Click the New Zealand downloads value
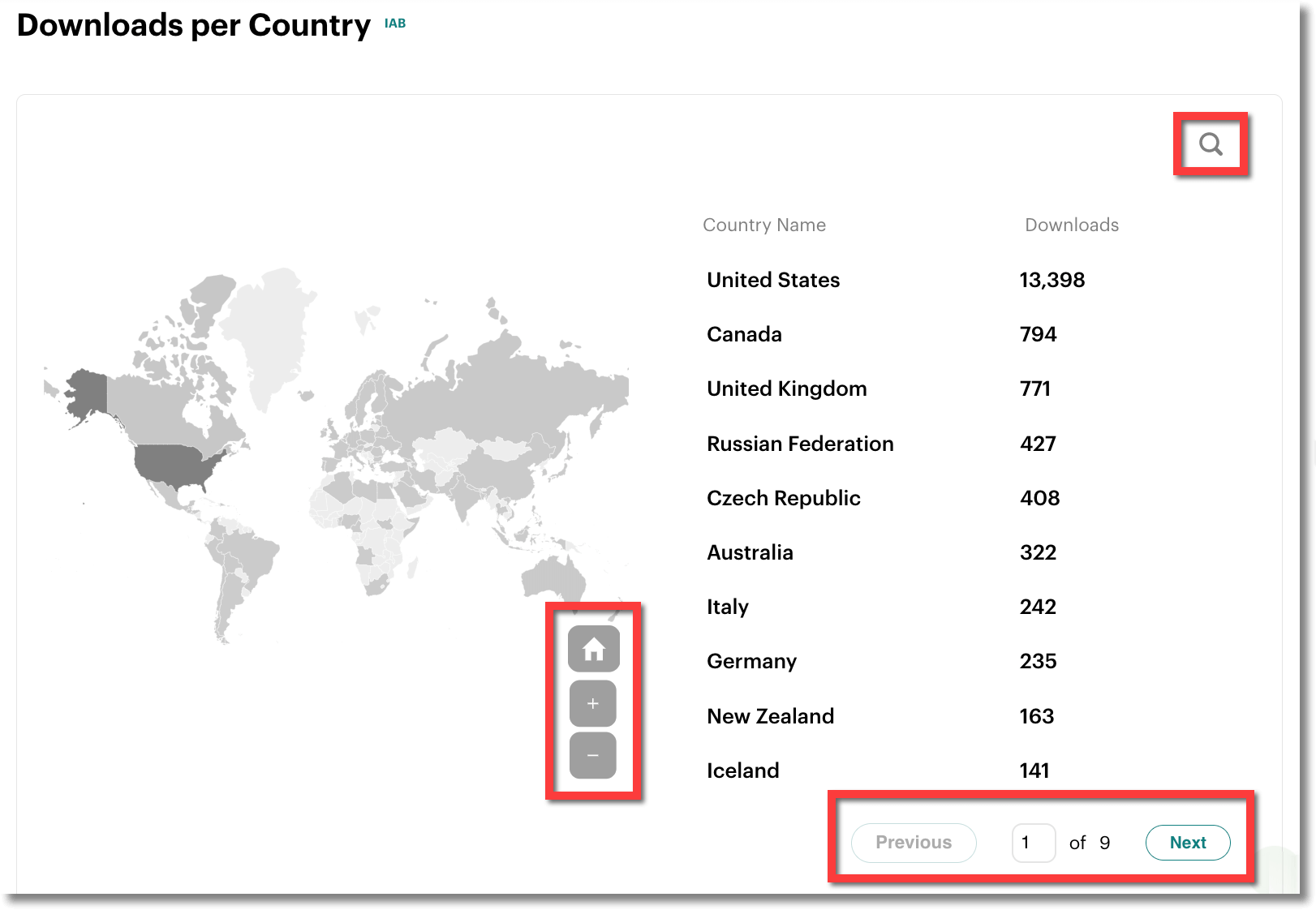This screenshot has width=1316, height=910. click(1037, 716)
